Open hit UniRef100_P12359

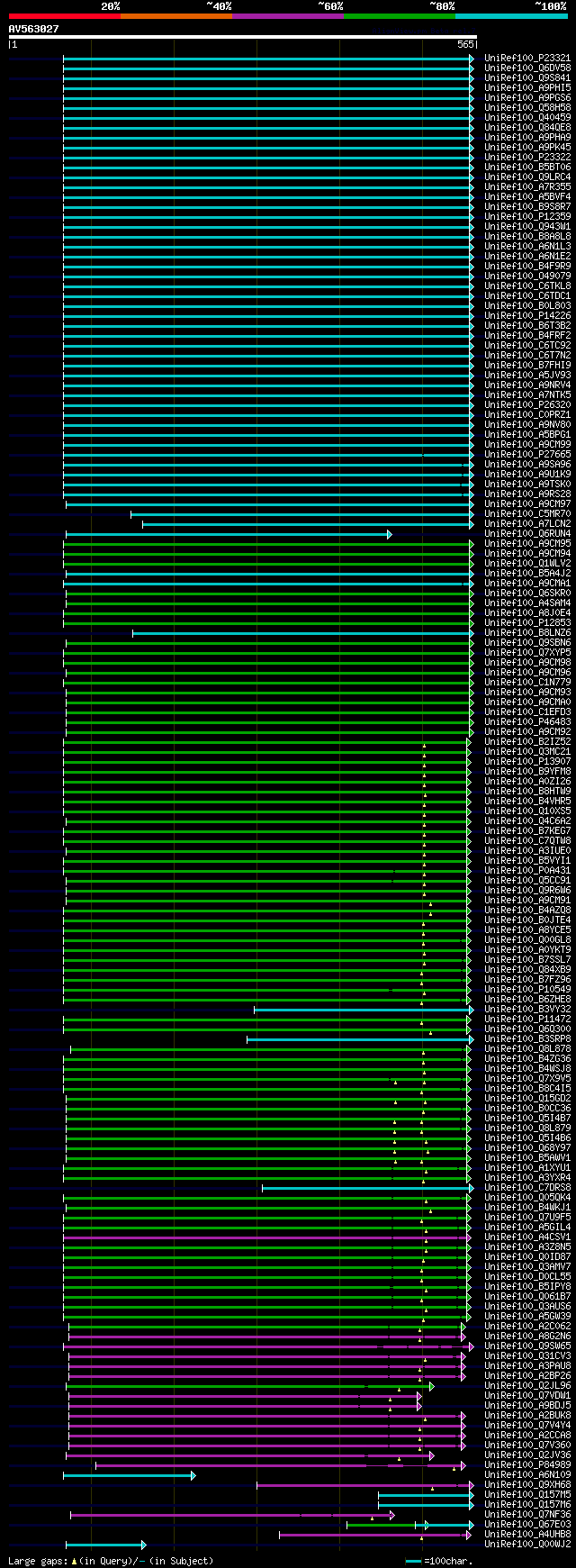[x=527, y=216]
